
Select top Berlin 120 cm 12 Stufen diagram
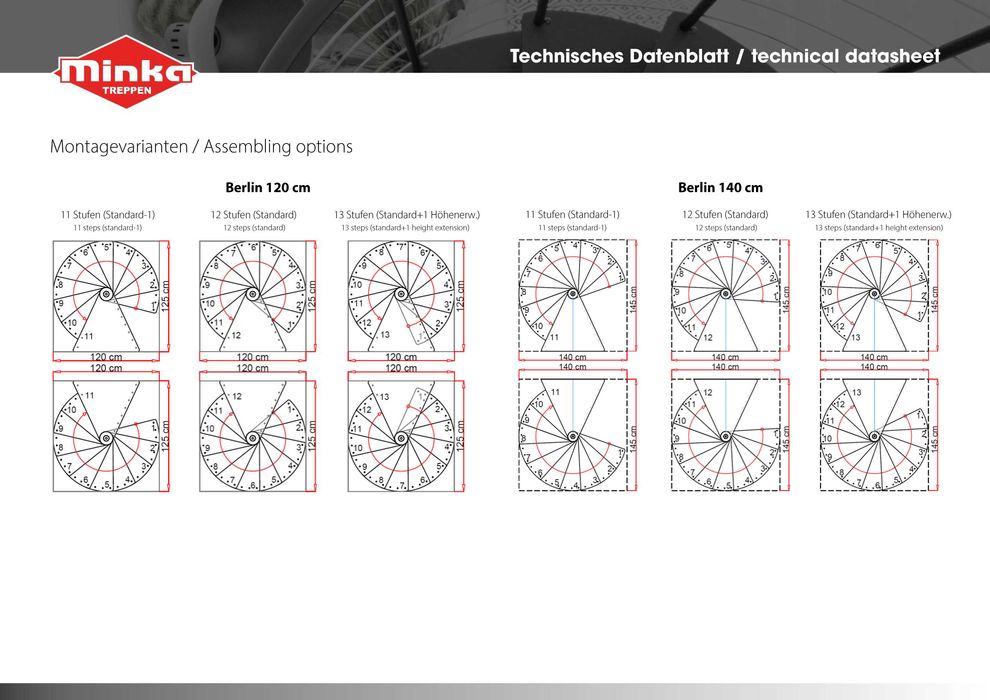click(x=258, y=301)
